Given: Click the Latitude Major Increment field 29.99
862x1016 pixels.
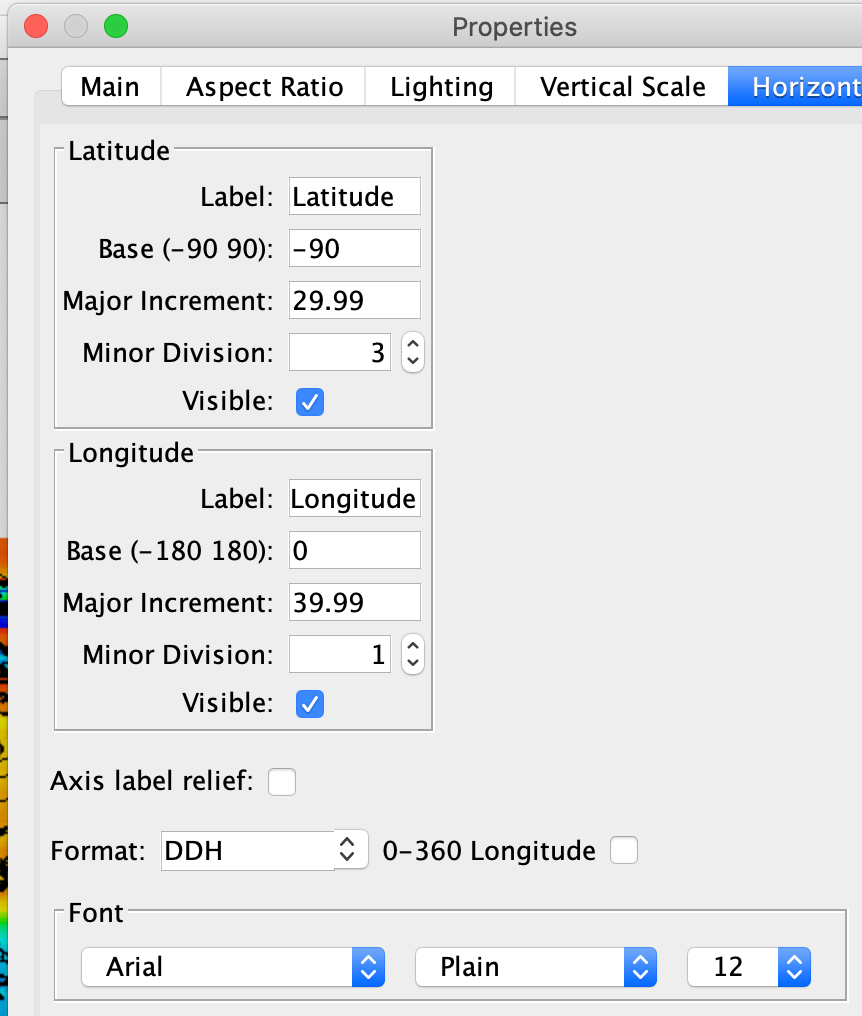Looking at the screenshot, I should [x=354, y=300].
